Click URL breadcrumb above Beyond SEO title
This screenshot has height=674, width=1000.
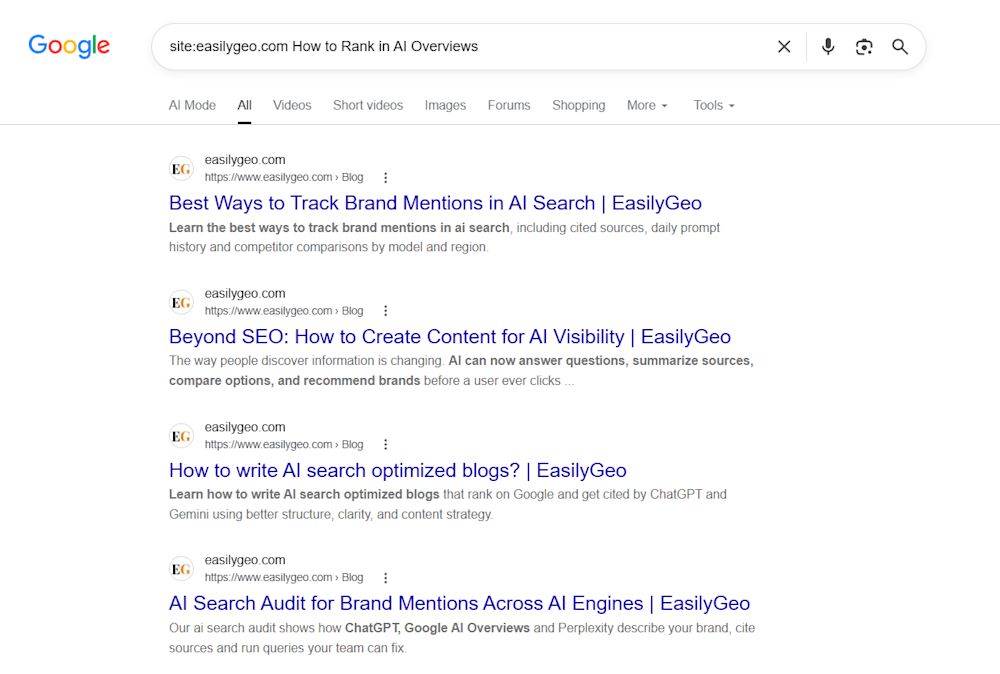(x=284, y=311)
